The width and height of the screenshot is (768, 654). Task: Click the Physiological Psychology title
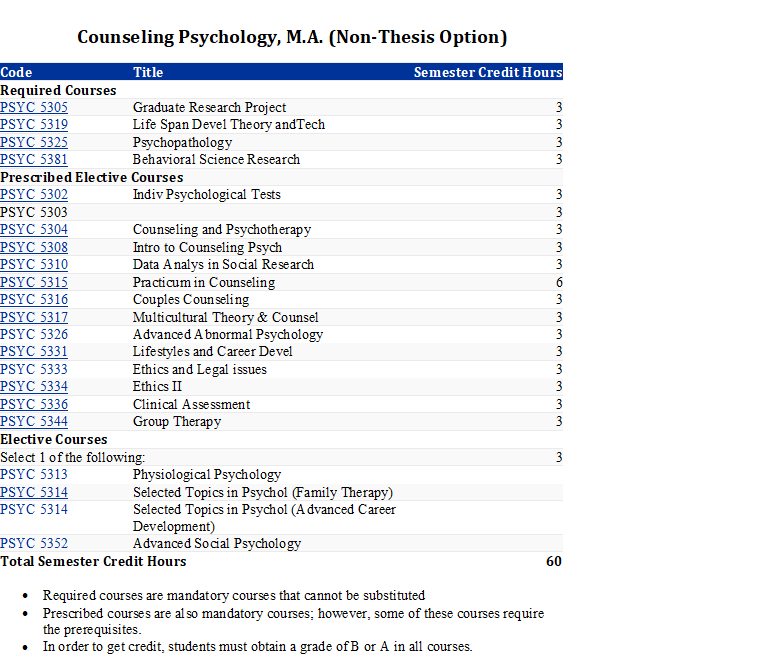tap(207, 474)
